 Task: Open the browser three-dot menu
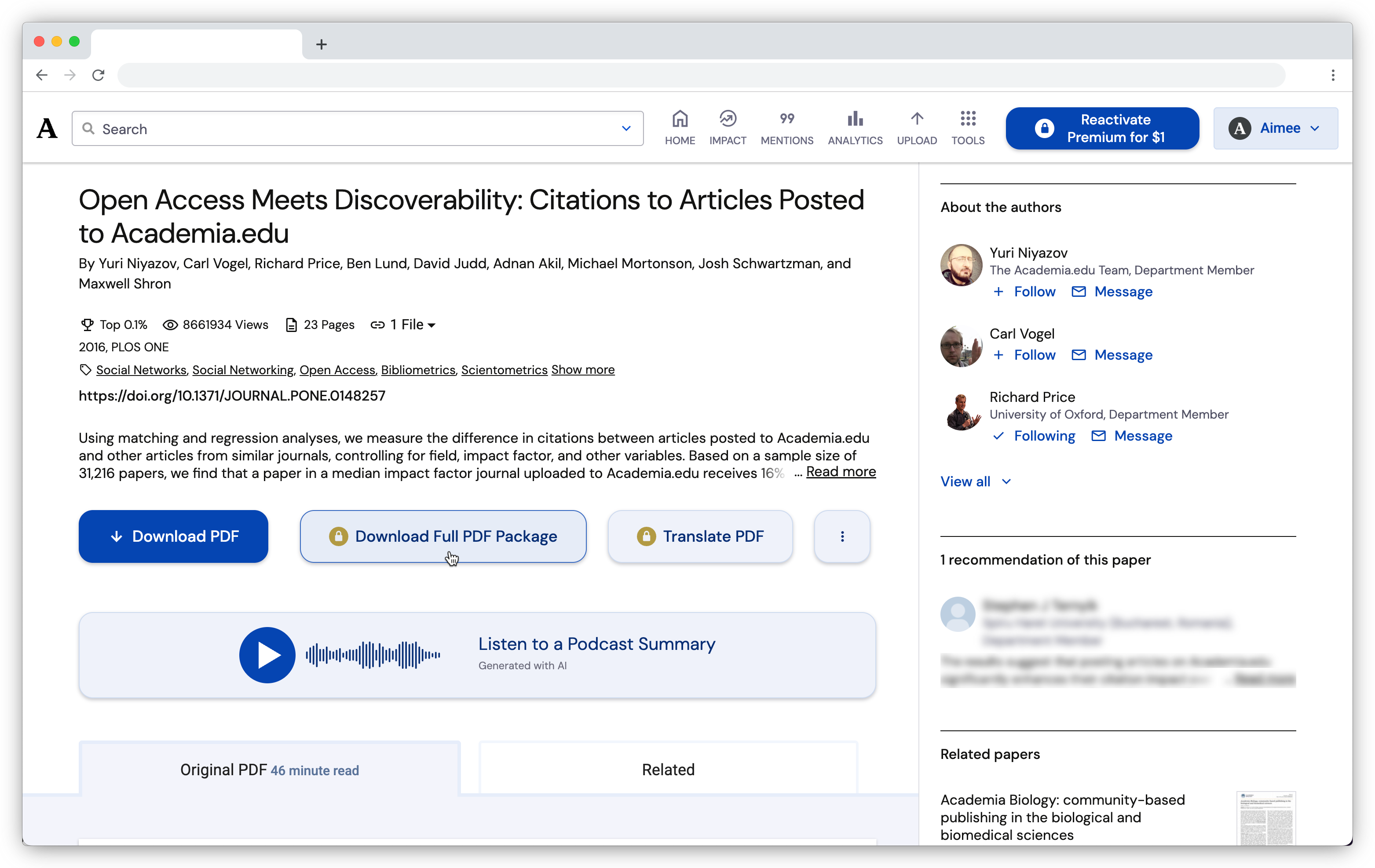[x=1333, y=75]
